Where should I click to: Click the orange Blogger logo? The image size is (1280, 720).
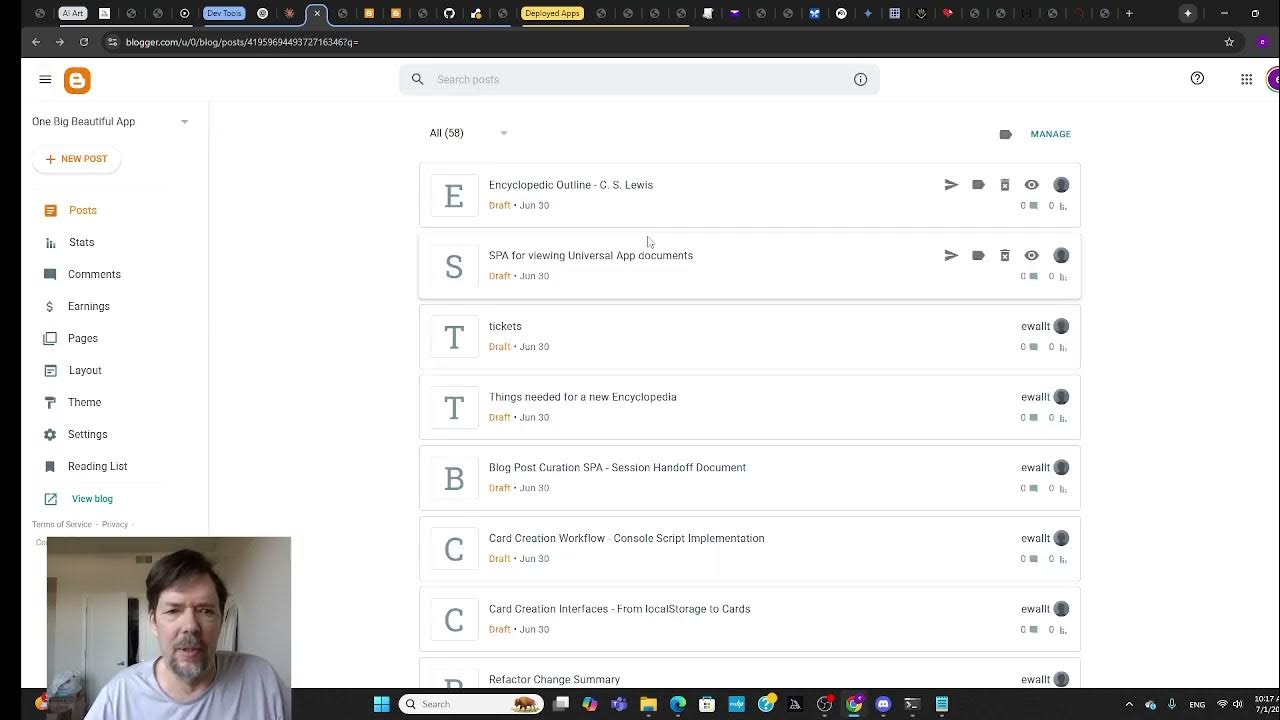tap(77, 81)
